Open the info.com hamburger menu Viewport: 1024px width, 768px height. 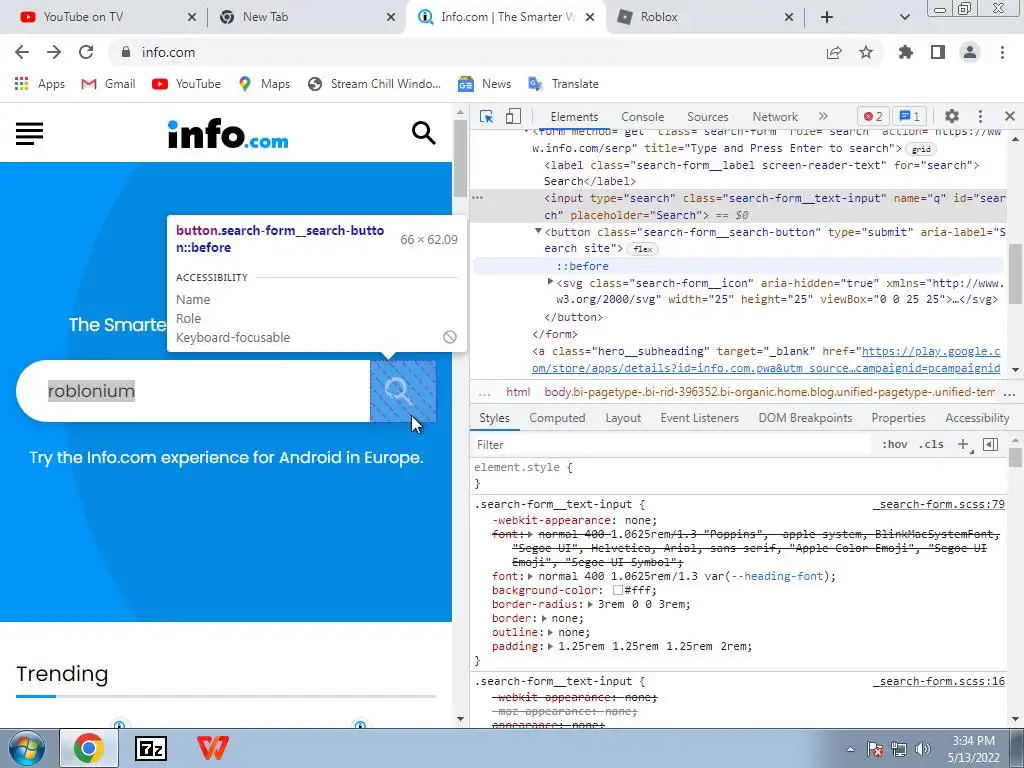pyautogui.click(x=29, y=134)
